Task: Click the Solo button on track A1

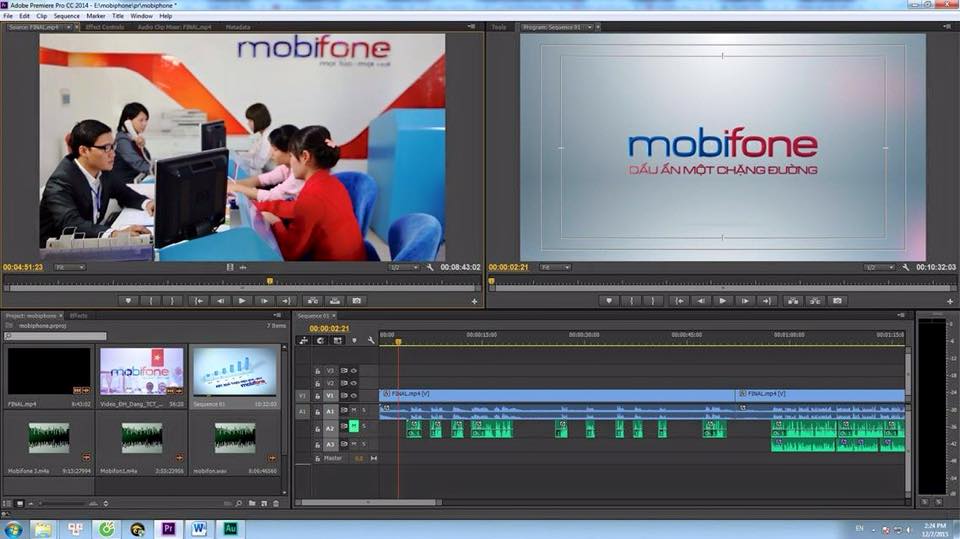Action: pos(364,410)
